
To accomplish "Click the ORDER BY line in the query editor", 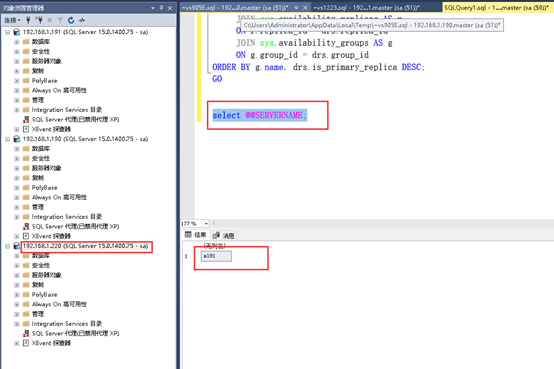I will coord(318,67).
